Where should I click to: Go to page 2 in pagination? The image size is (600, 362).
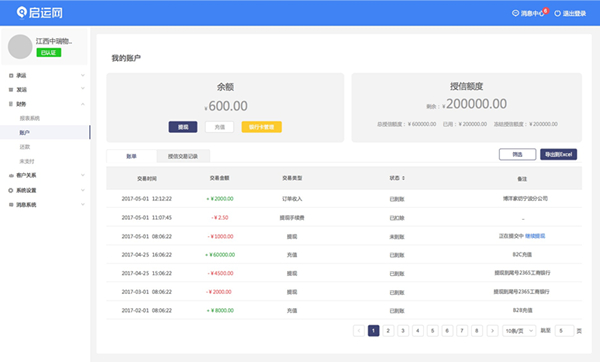click(388, 331)
